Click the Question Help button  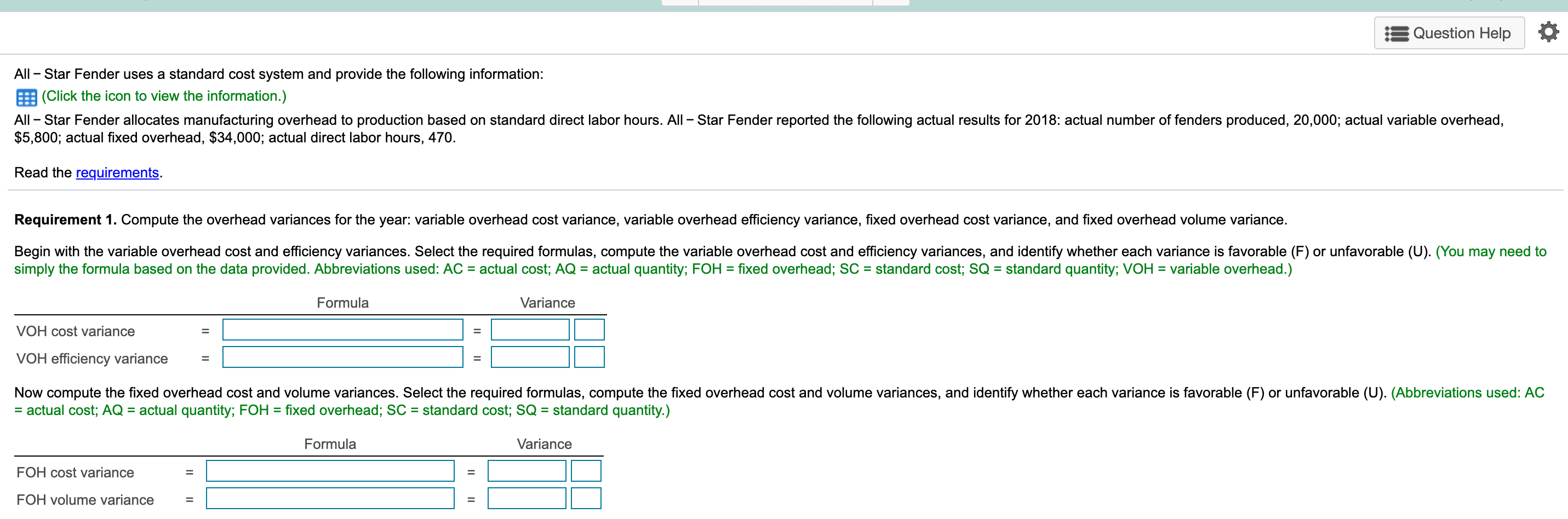[1449, 33]
